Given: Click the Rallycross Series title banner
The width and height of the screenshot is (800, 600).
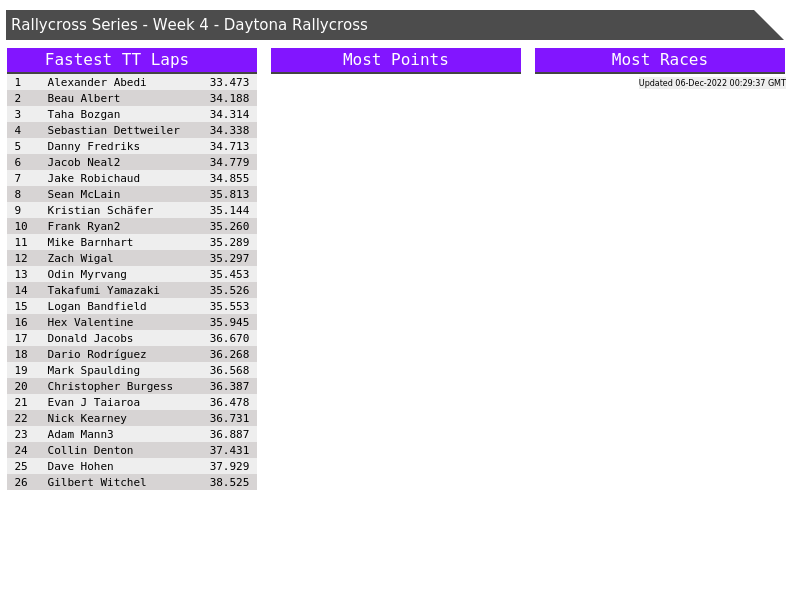Looking at the screenshot, I should tap(380, 25).
